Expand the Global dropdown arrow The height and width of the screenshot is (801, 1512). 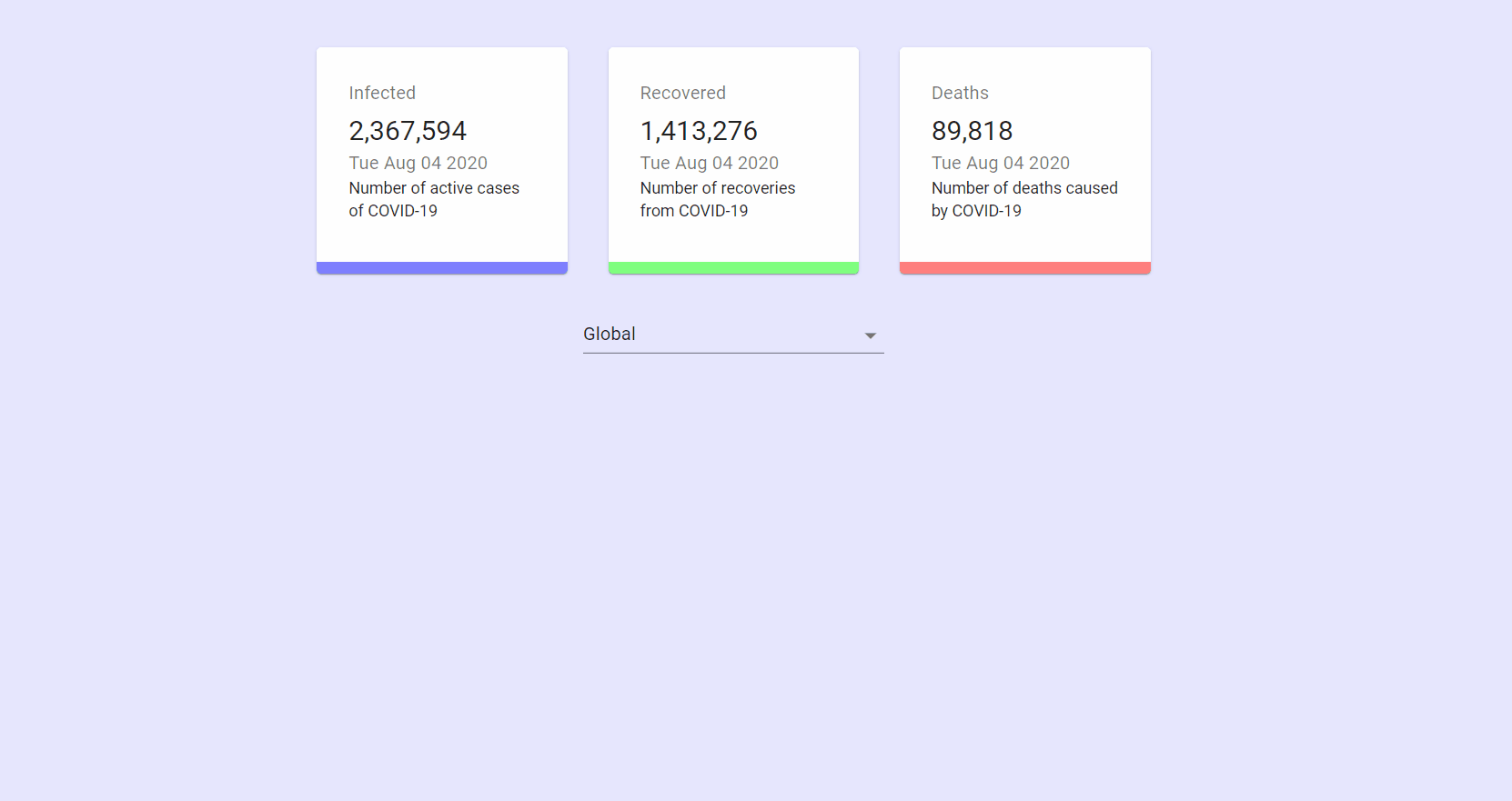[x=870, y=335]
